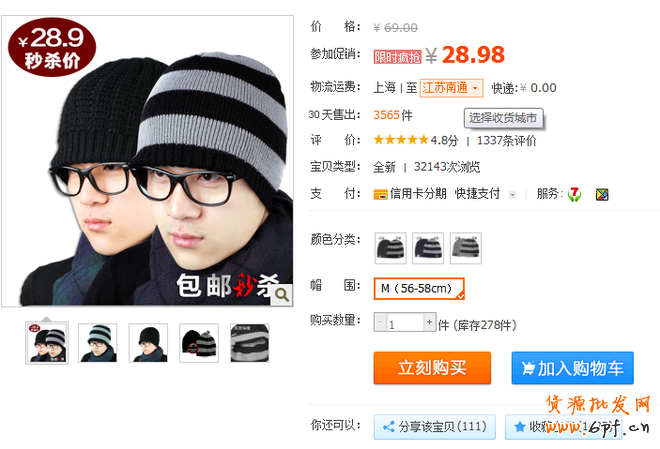Click the 加入购物车 add to cart button

click(x=572, y=368)
